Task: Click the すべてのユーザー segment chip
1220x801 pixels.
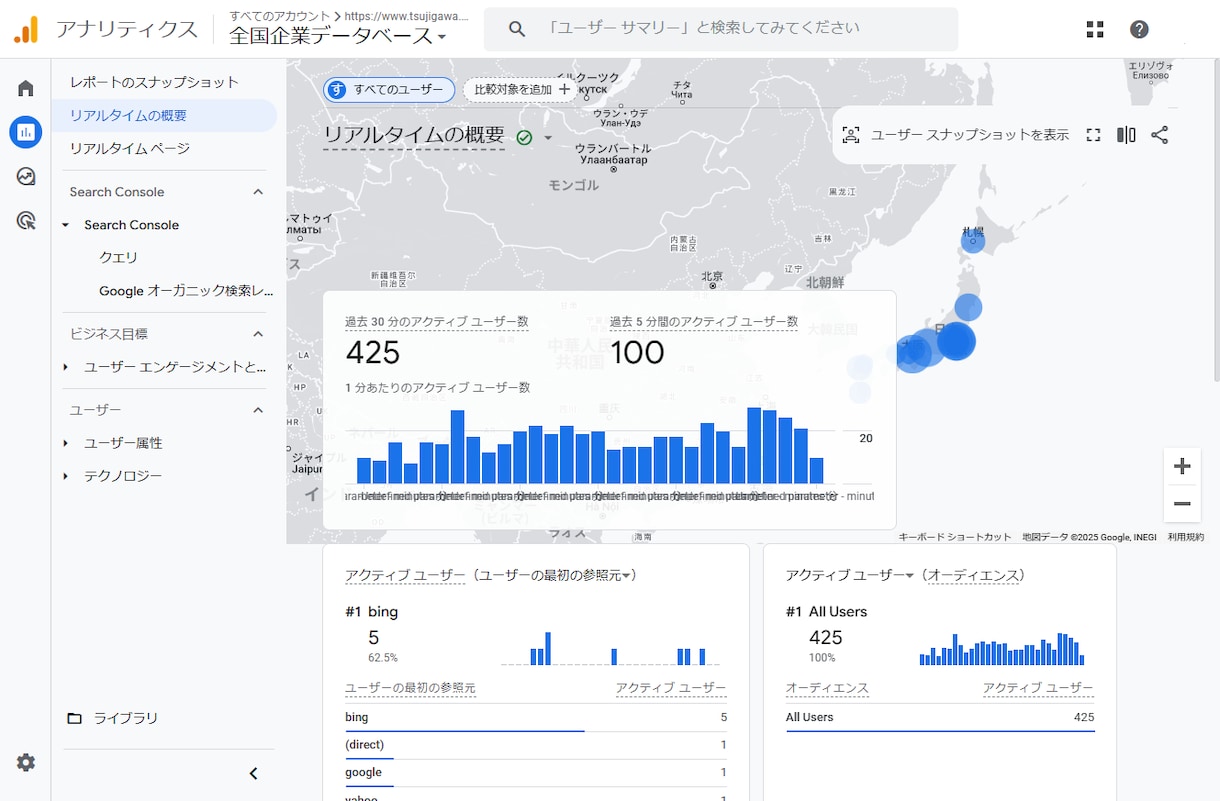Action: (x=389, y=90)
